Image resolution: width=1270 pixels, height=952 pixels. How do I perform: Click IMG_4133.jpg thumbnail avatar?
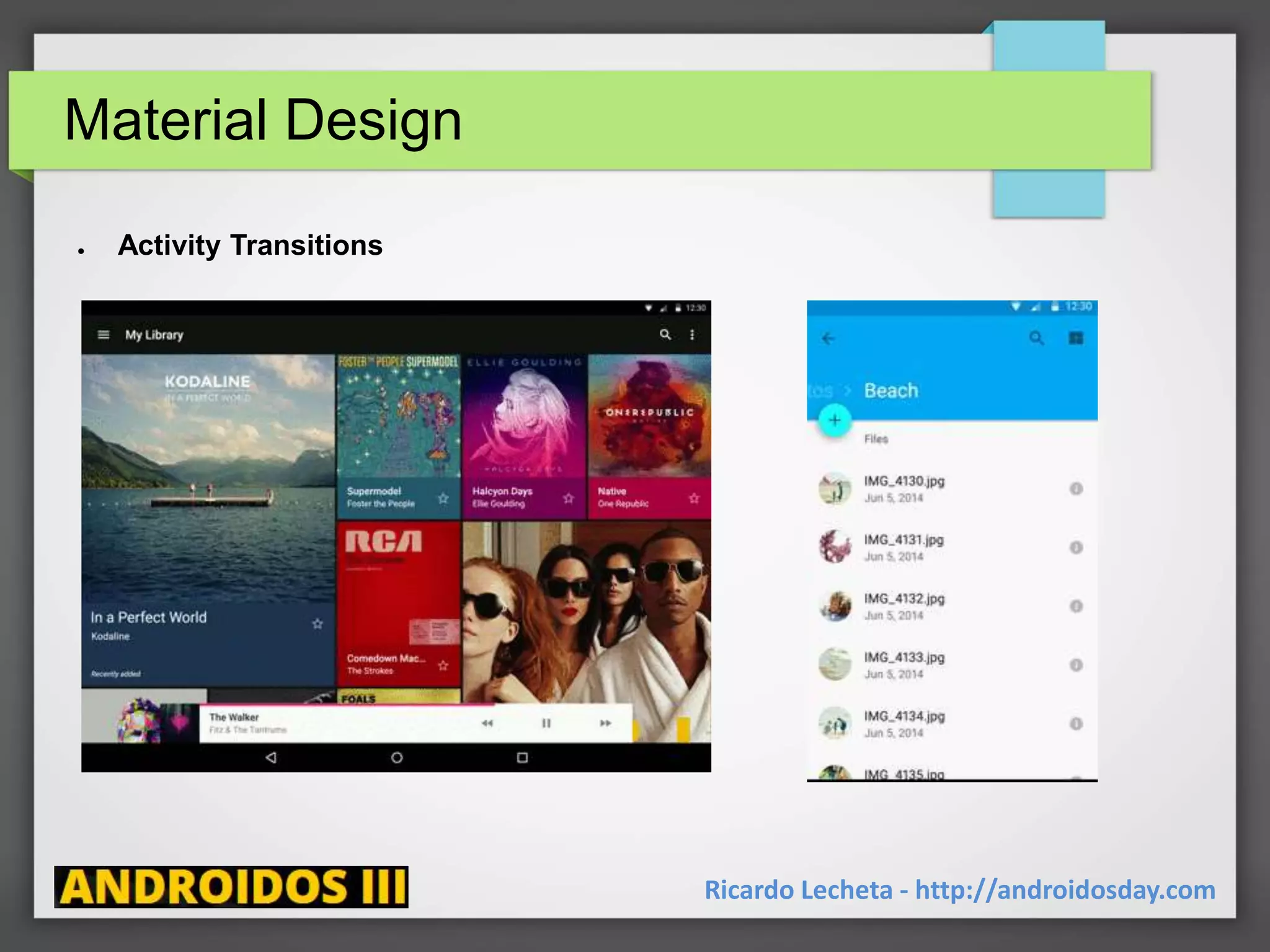click(x=835, y=665)
